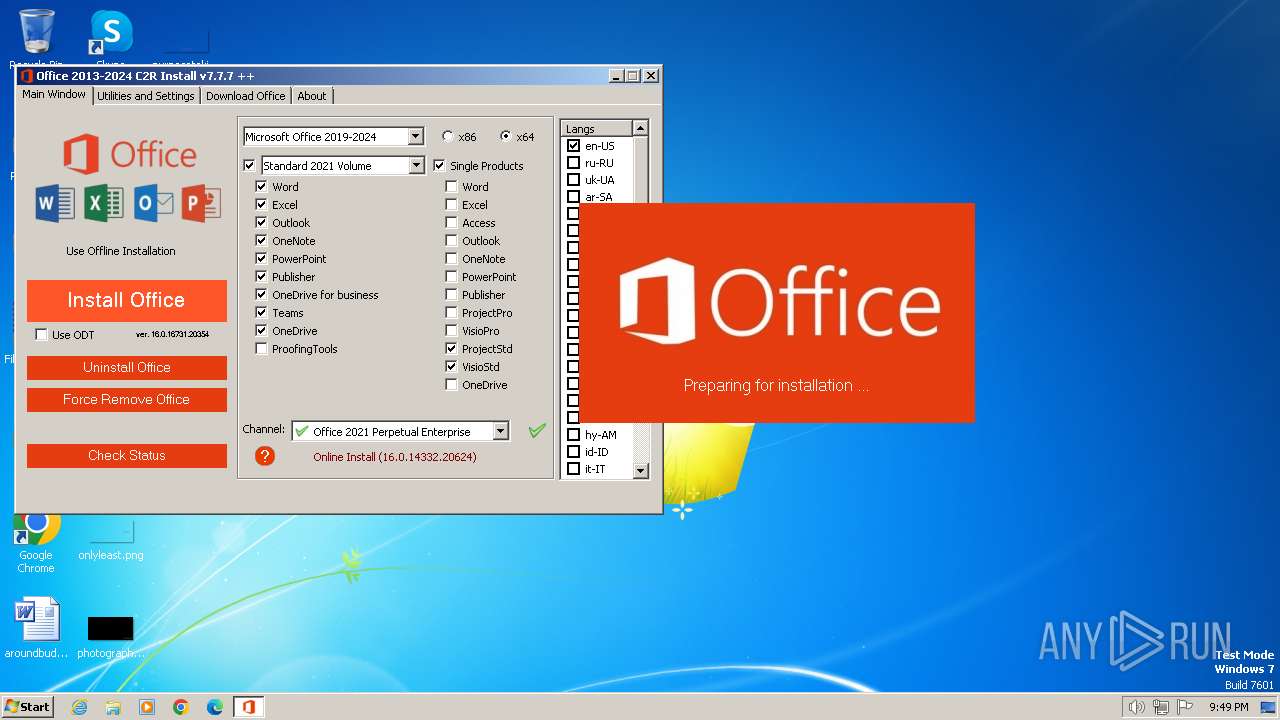The height and width of the screenshot is (720, 1280).
Task: Open Chrome from the taskbar
Action: [181, 707]
